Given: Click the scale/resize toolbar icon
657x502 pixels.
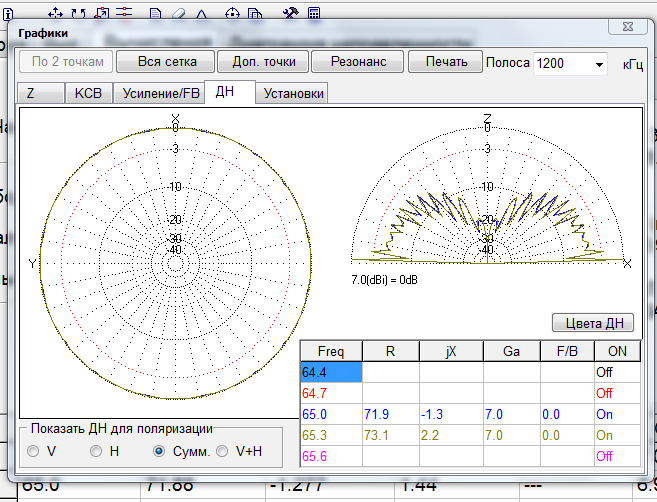Looking at the screenshot, I should [101, 14].
